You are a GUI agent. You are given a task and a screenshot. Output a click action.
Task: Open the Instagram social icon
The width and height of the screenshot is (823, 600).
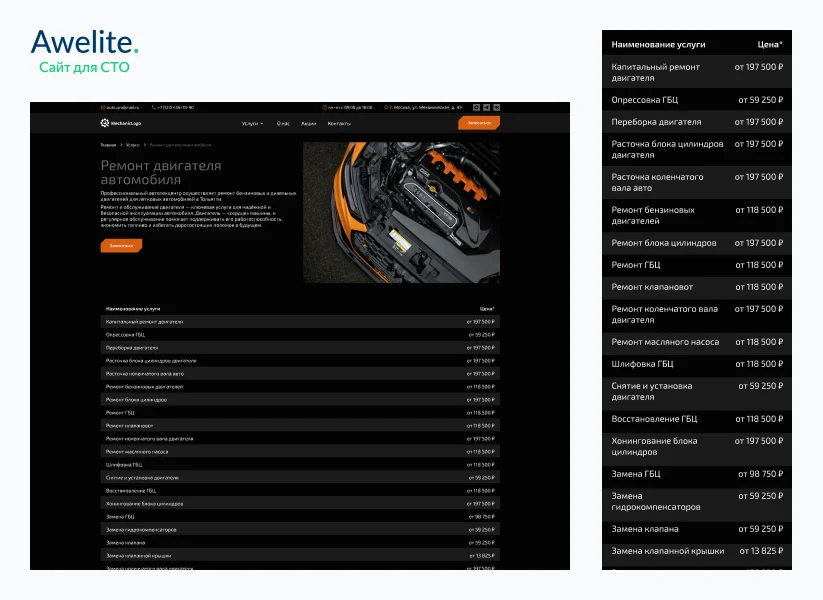[x=477, y=107]
